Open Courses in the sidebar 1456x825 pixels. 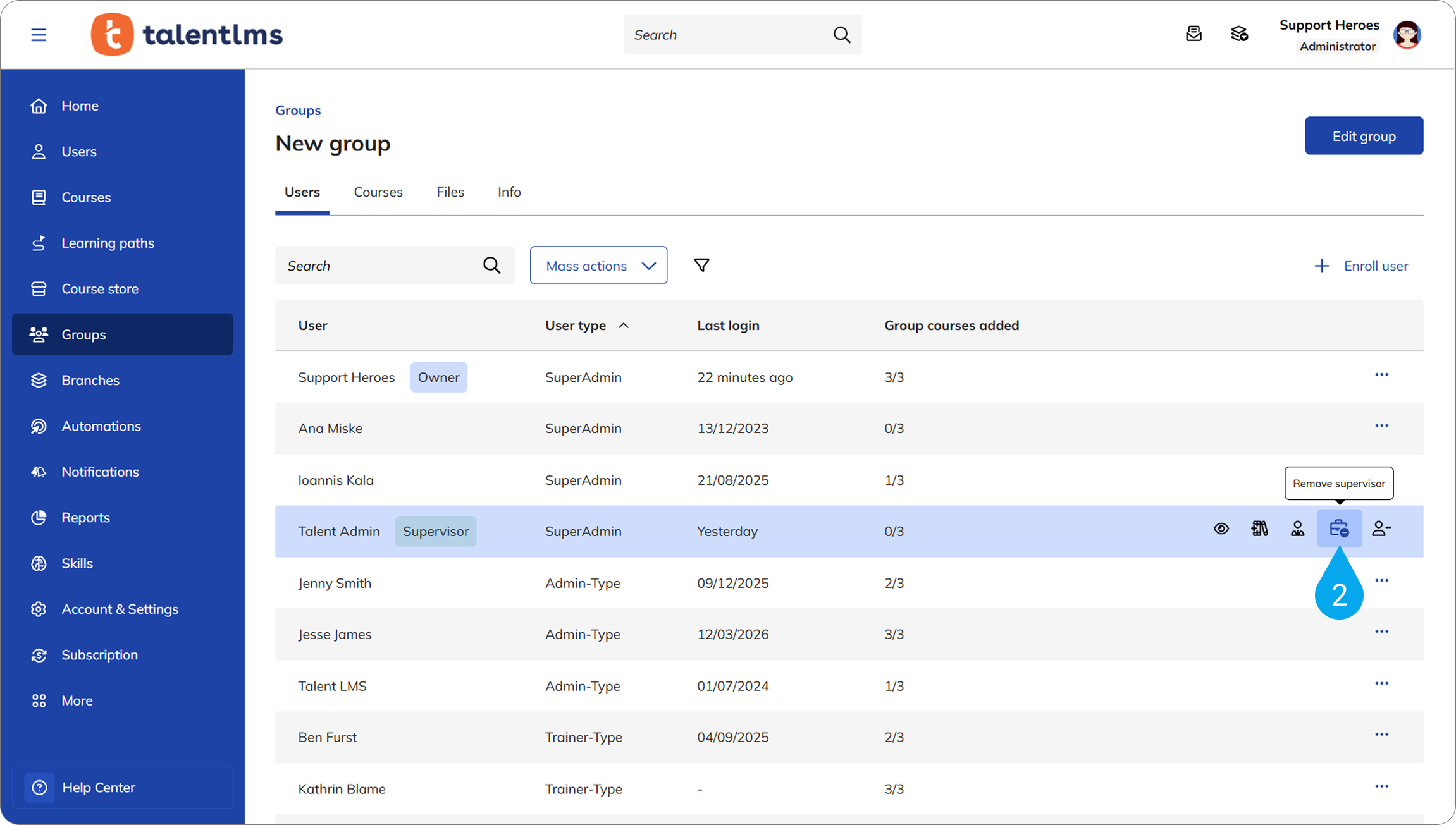click(123, 197)
